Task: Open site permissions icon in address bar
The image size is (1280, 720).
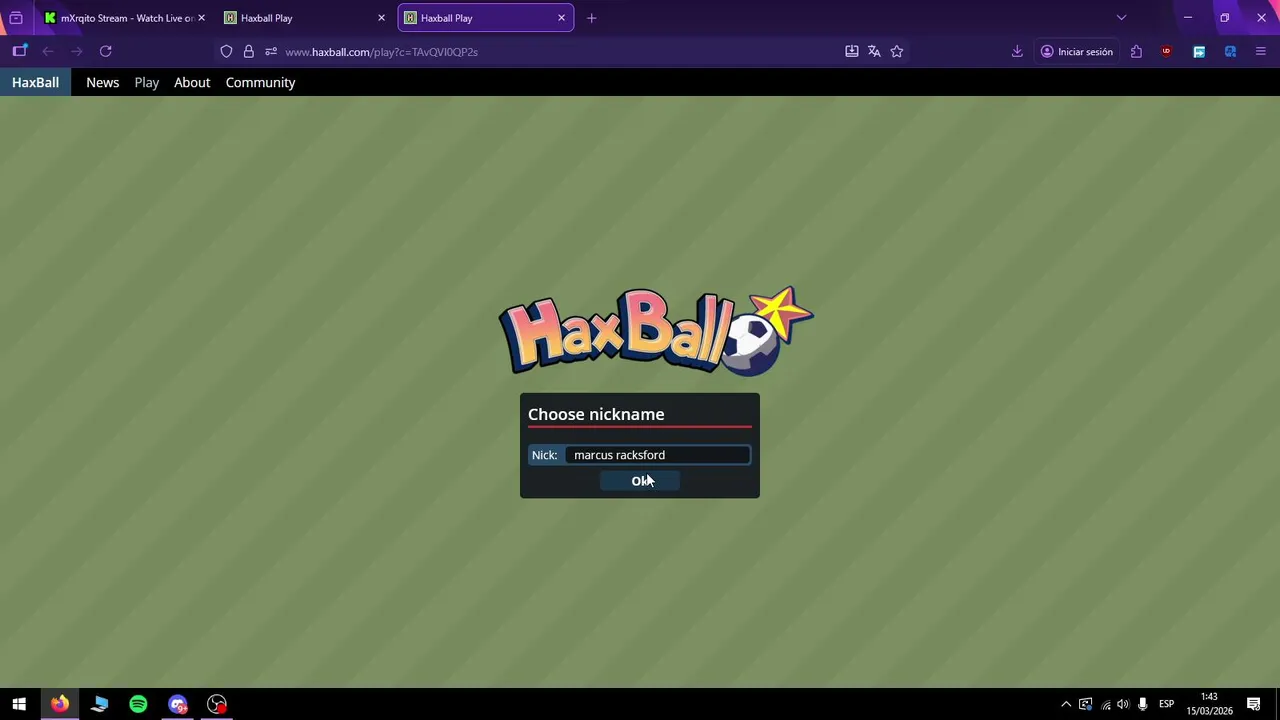Action: point(271,51)
